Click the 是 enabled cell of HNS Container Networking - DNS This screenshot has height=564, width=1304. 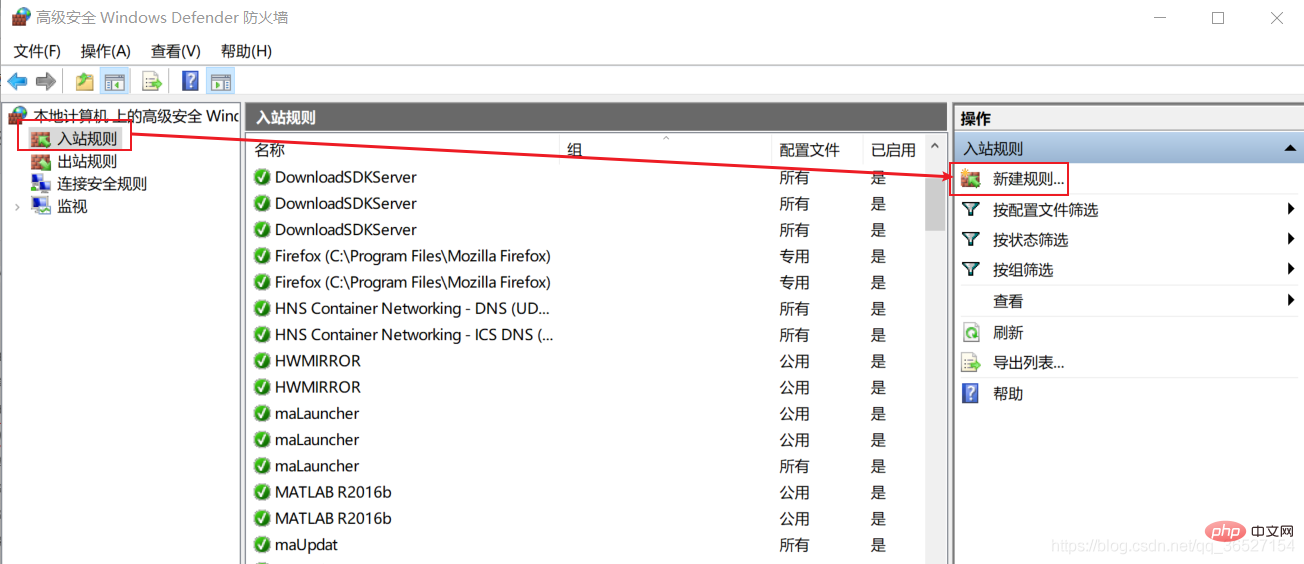click(x=879, y=309)
